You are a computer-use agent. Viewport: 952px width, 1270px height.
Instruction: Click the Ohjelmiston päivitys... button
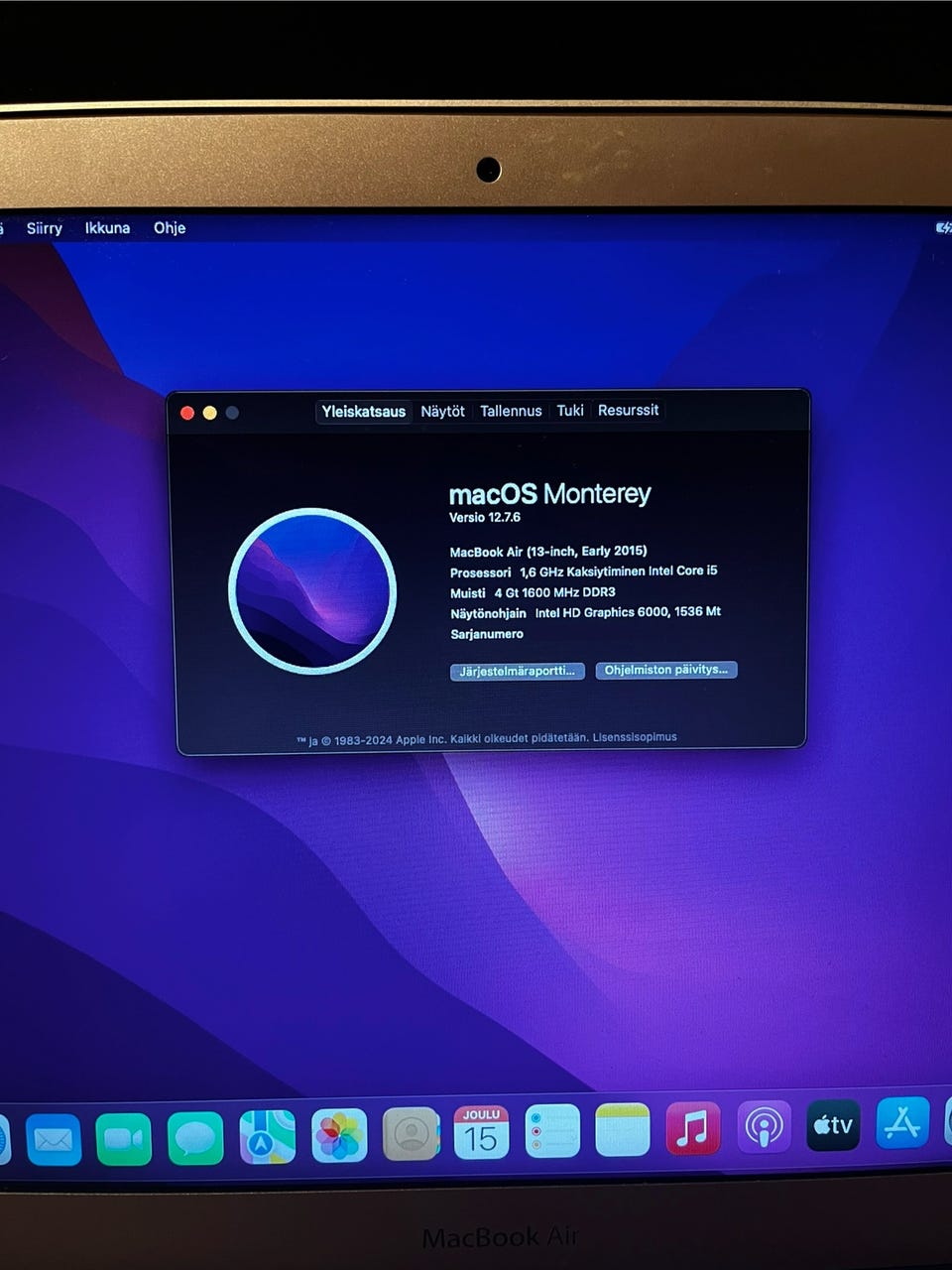666,670
